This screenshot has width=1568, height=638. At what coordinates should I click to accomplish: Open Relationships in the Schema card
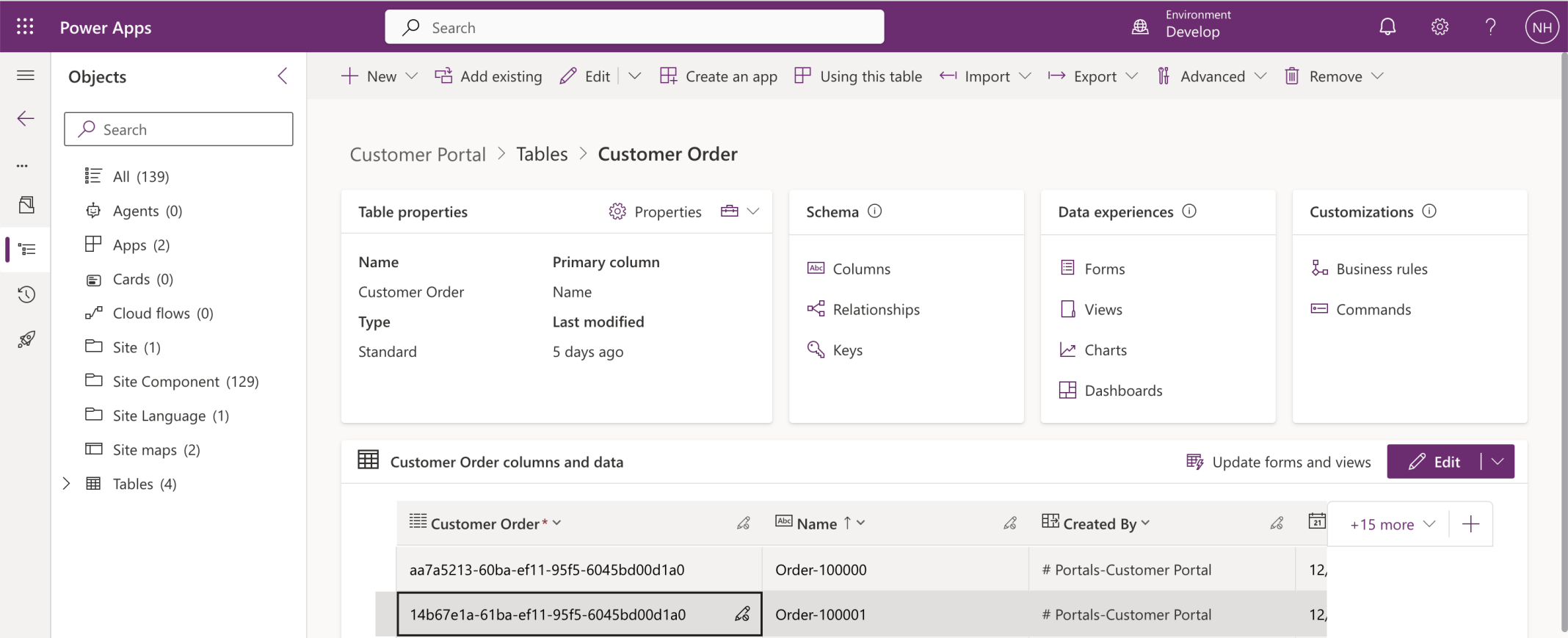click(876, 310)
